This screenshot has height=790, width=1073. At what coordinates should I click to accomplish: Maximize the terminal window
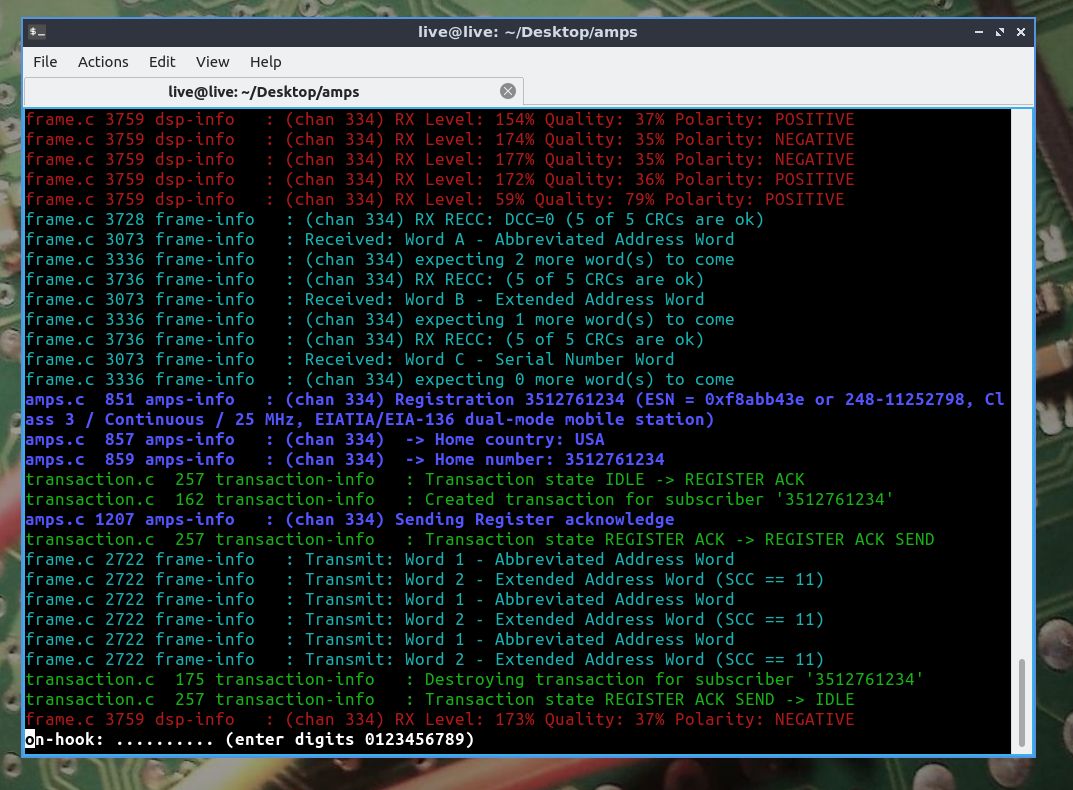[1000, 32]
